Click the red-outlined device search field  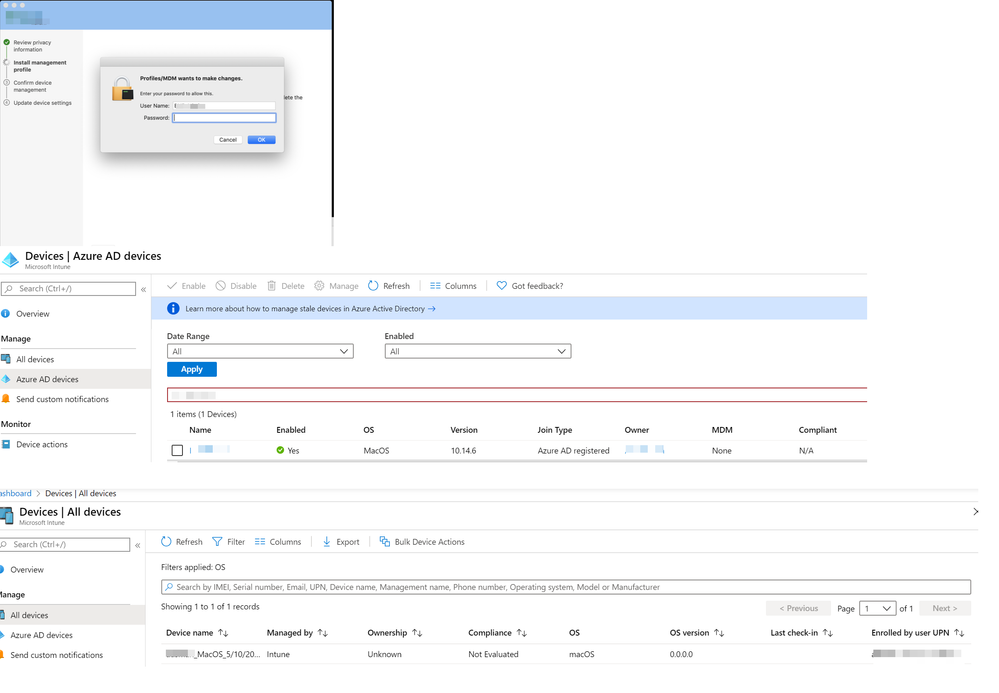point(517,395)
